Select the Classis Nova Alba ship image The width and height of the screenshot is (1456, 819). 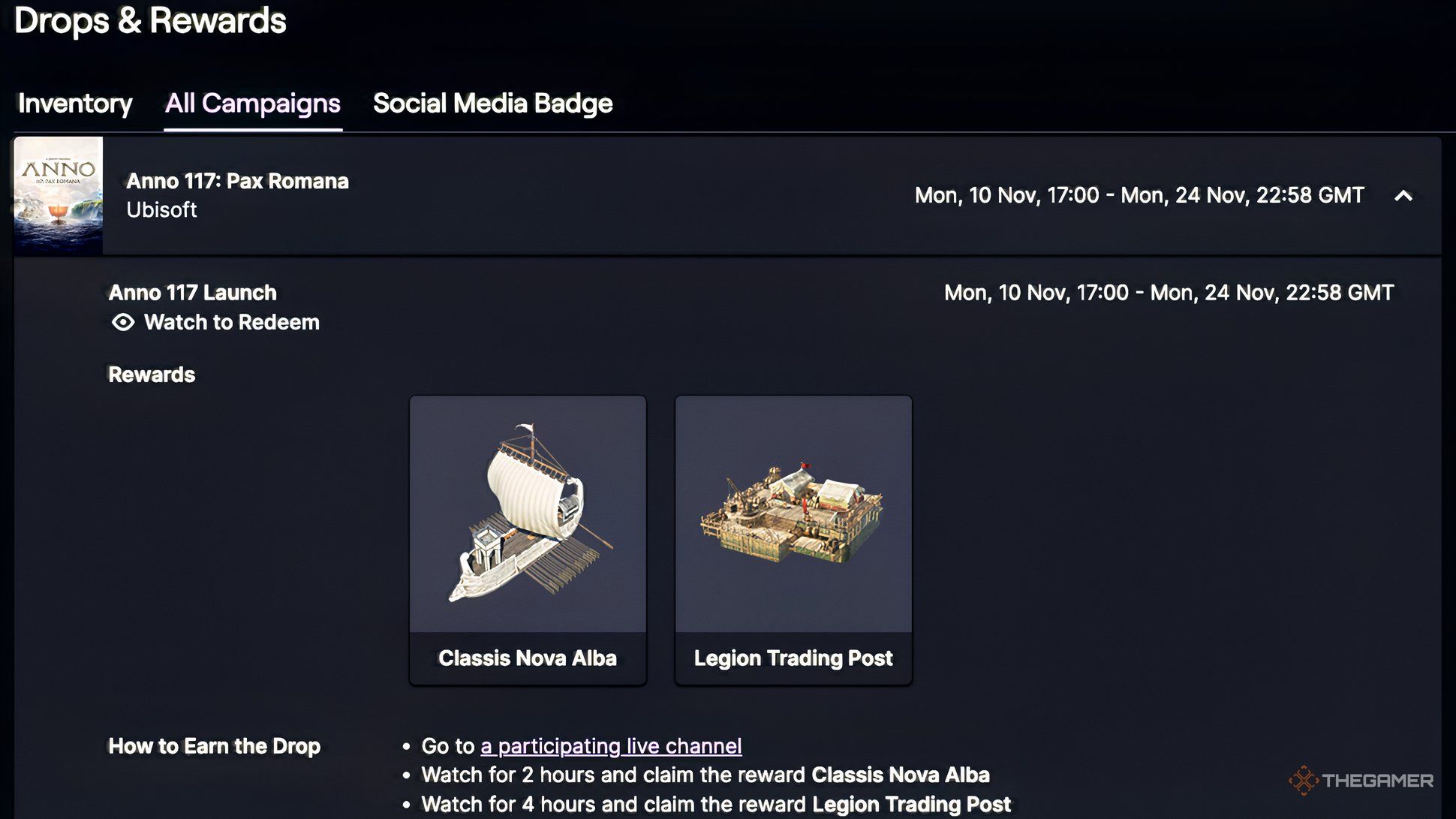point(528,514)
